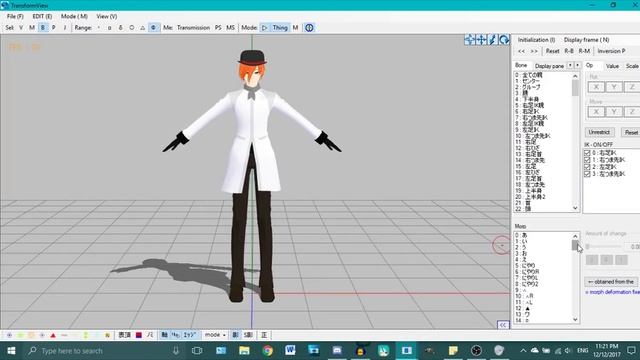The width and height of the screenshot is (640, 360).
Task: Click the viewport four-arrow move icon
Action: (x=469, y=40)
